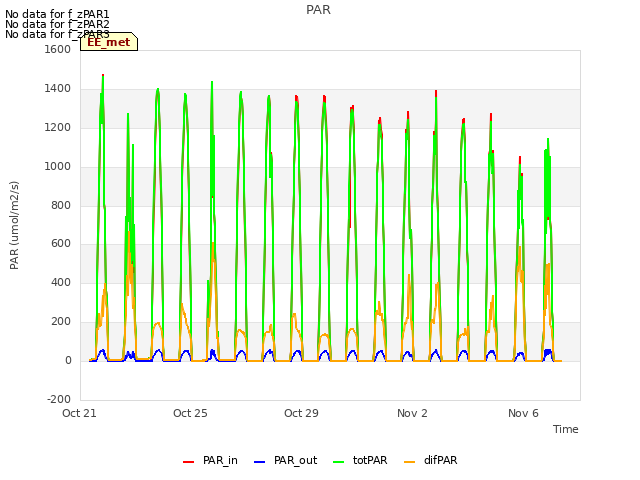Click the 1400 y-axis tick label
The image size is (640, 480).
click(x=58, y=89)
